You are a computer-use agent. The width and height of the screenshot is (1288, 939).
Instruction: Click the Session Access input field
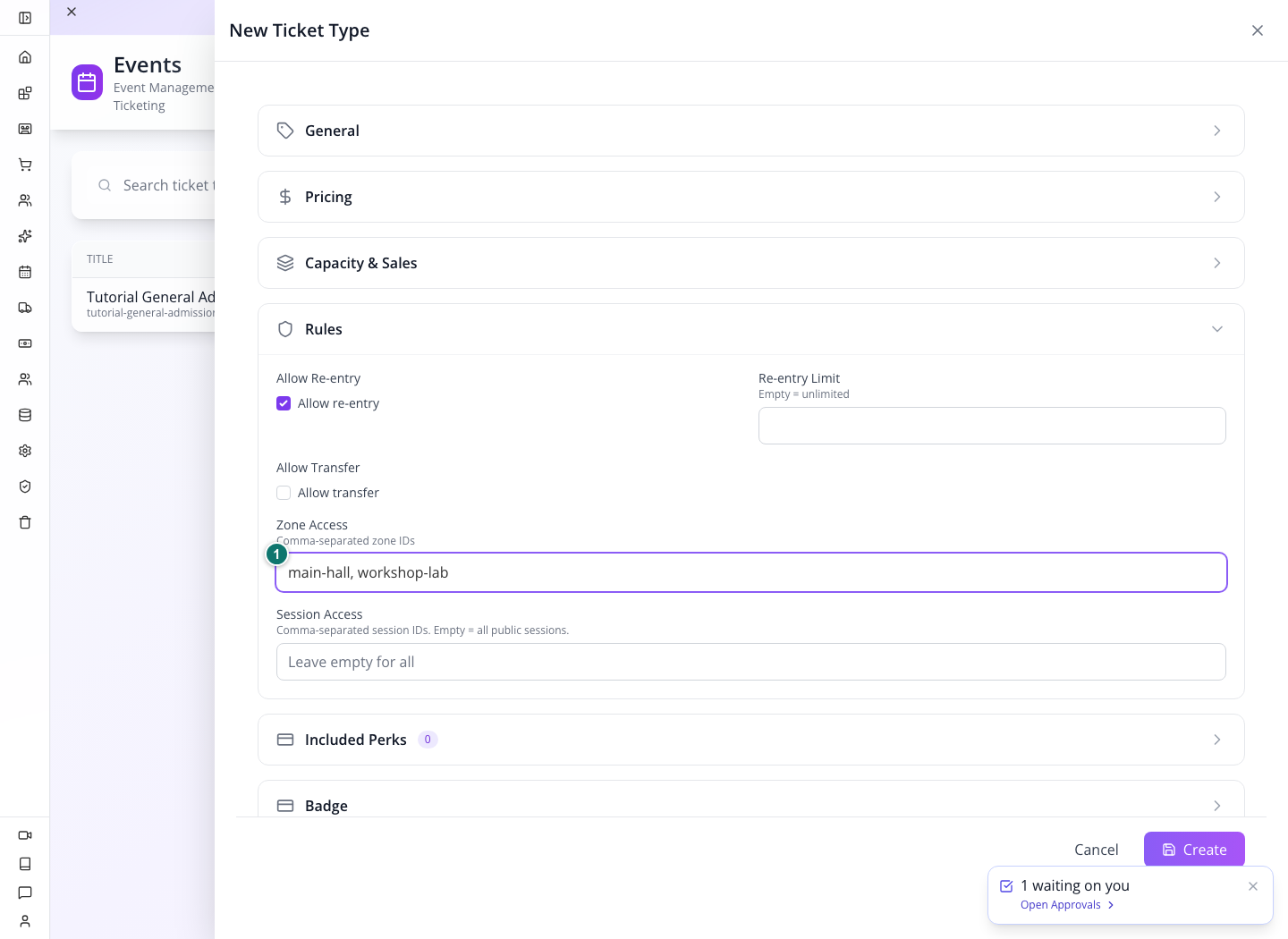(x=751, y=662)
